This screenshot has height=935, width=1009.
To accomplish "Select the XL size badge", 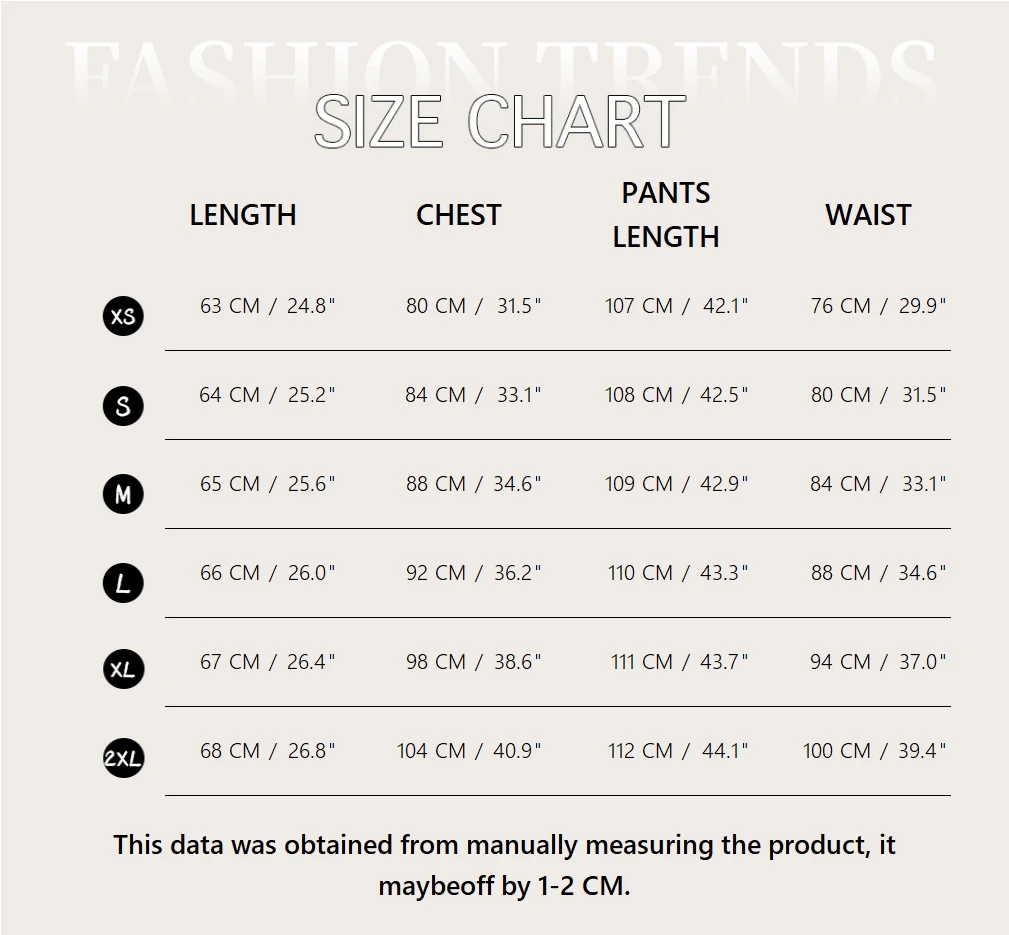I will (123, 669).
